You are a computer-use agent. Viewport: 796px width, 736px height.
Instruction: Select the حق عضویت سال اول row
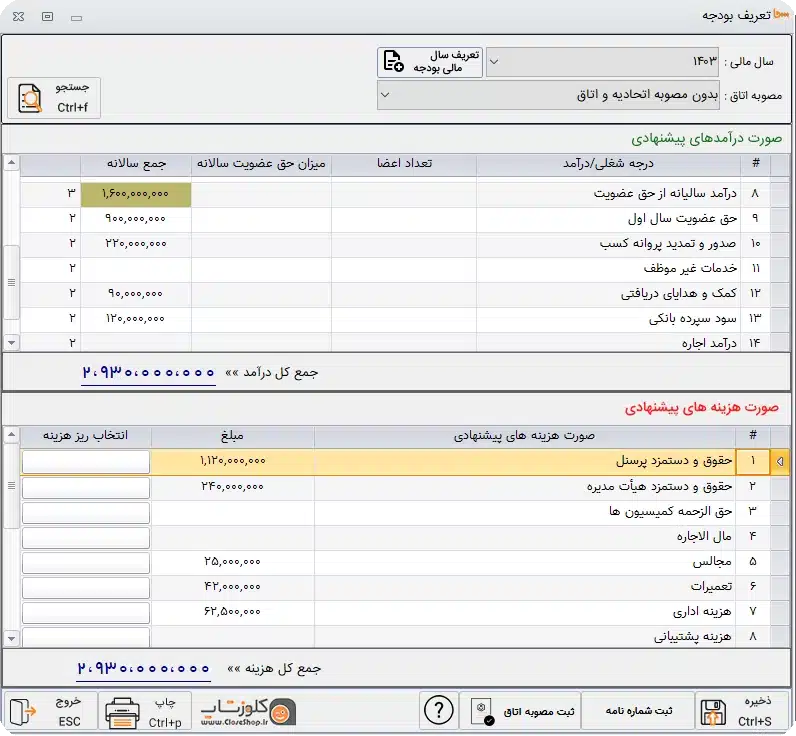point(405,219)
